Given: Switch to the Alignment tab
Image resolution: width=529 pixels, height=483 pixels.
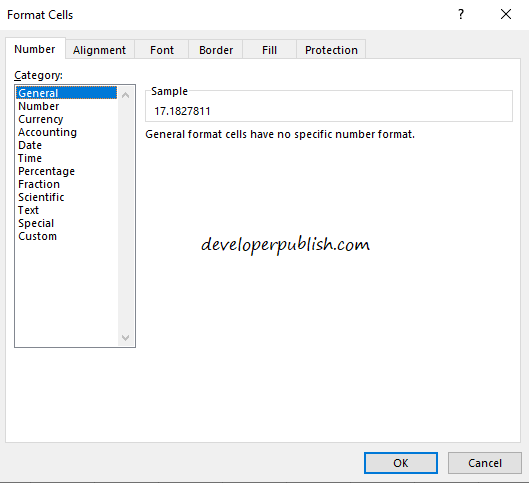Looking at the screenshot, I should [x=100, y=50].
